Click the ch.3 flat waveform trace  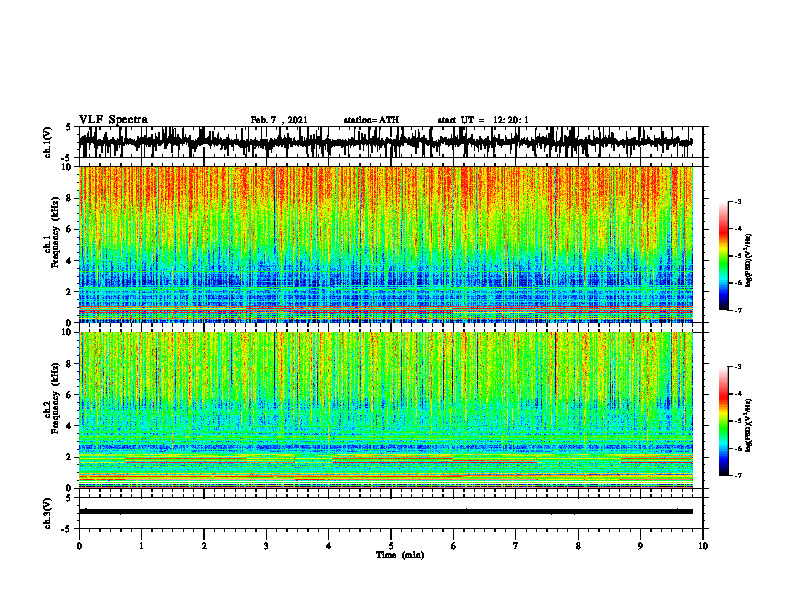click(385, 512)
